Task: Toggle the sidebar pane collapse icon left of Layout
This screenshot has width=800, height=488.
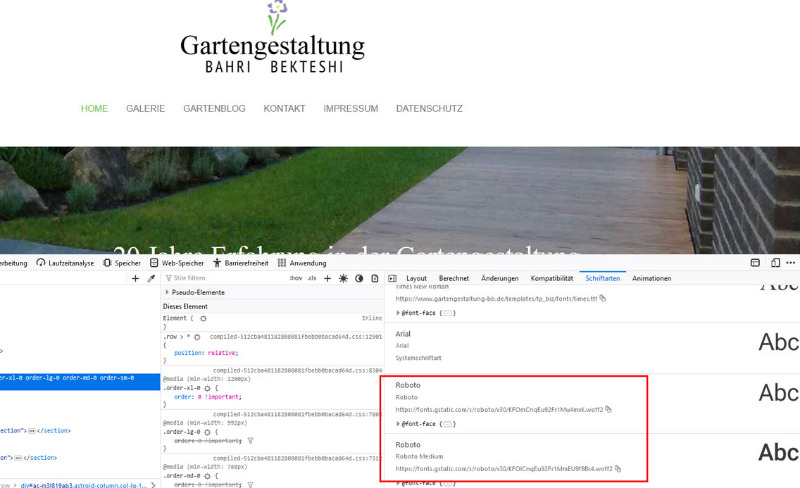Action: [392, 278]
